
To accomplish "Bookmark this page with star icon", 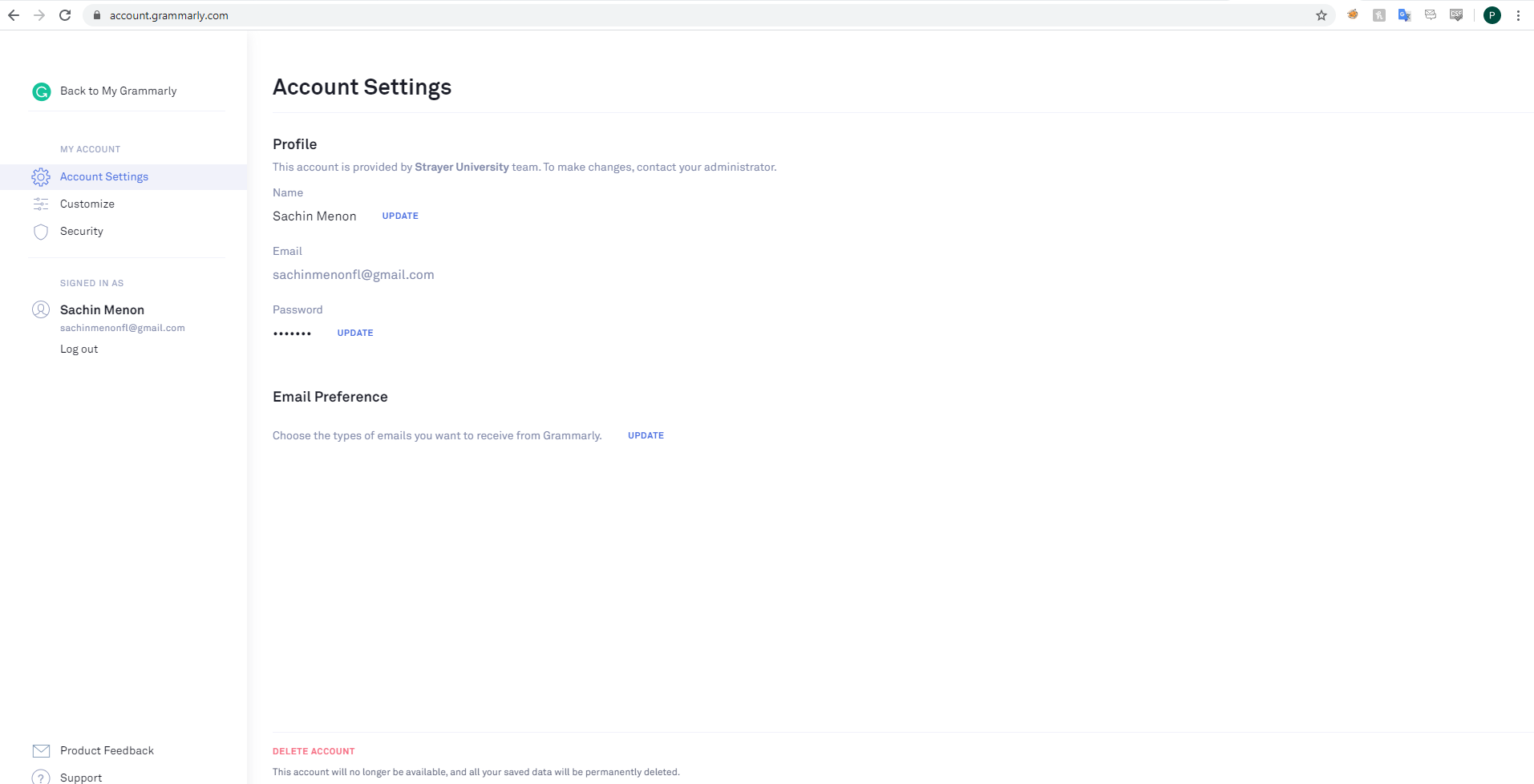I will click(1322, 15).
